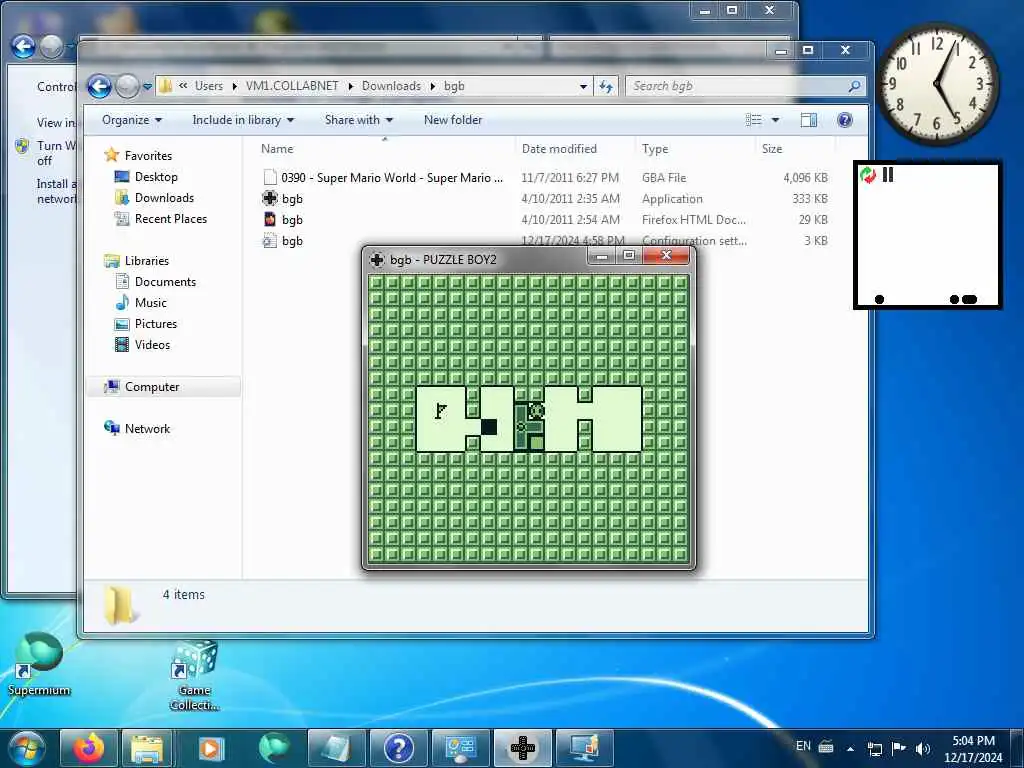Click the Search bgb input field
Image resolution: width=1024 pixels, height=768 pixels.
click(x=738, y=86)
